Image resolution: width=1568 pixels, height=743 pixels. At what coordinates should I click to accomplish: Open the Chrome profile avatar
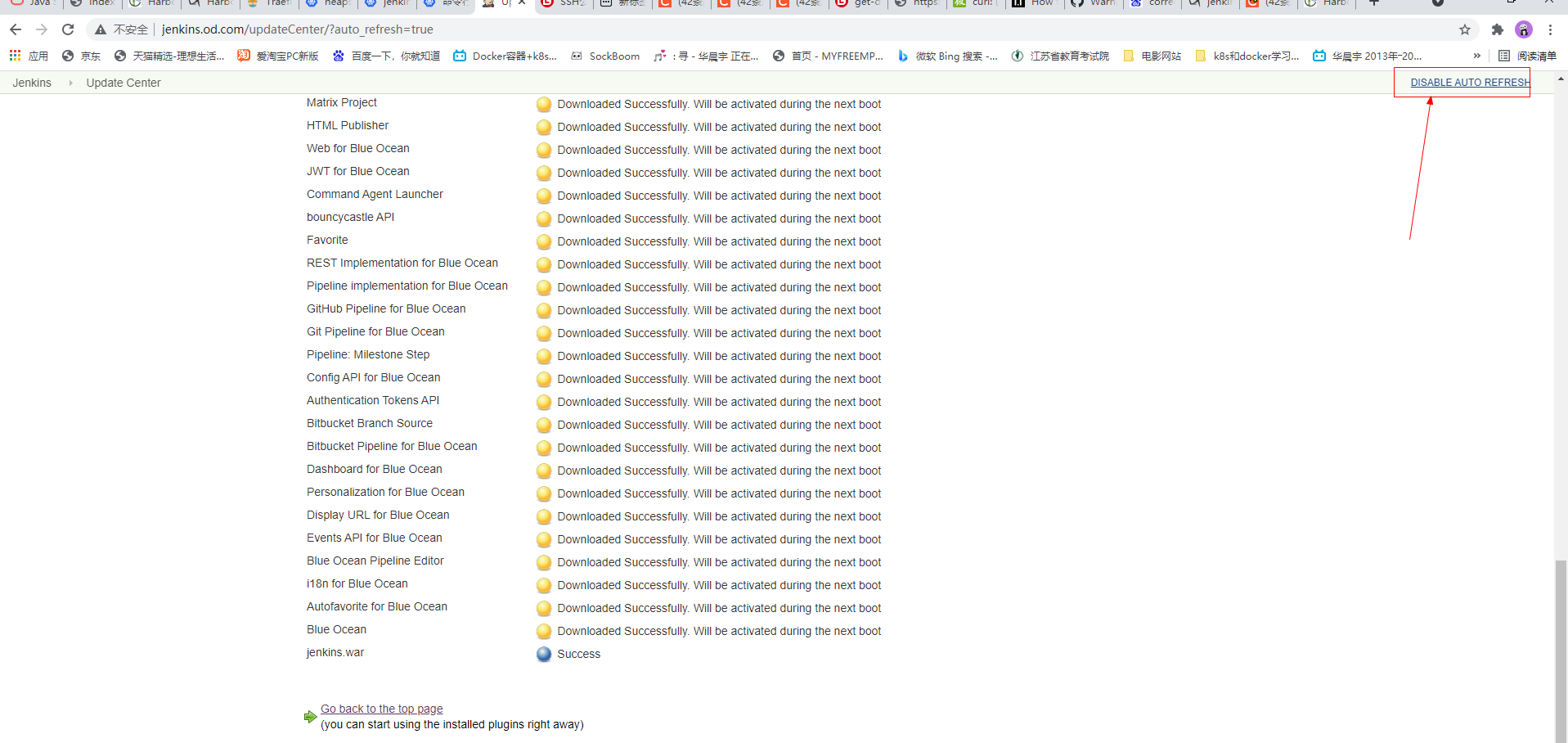pos(1524,29)
